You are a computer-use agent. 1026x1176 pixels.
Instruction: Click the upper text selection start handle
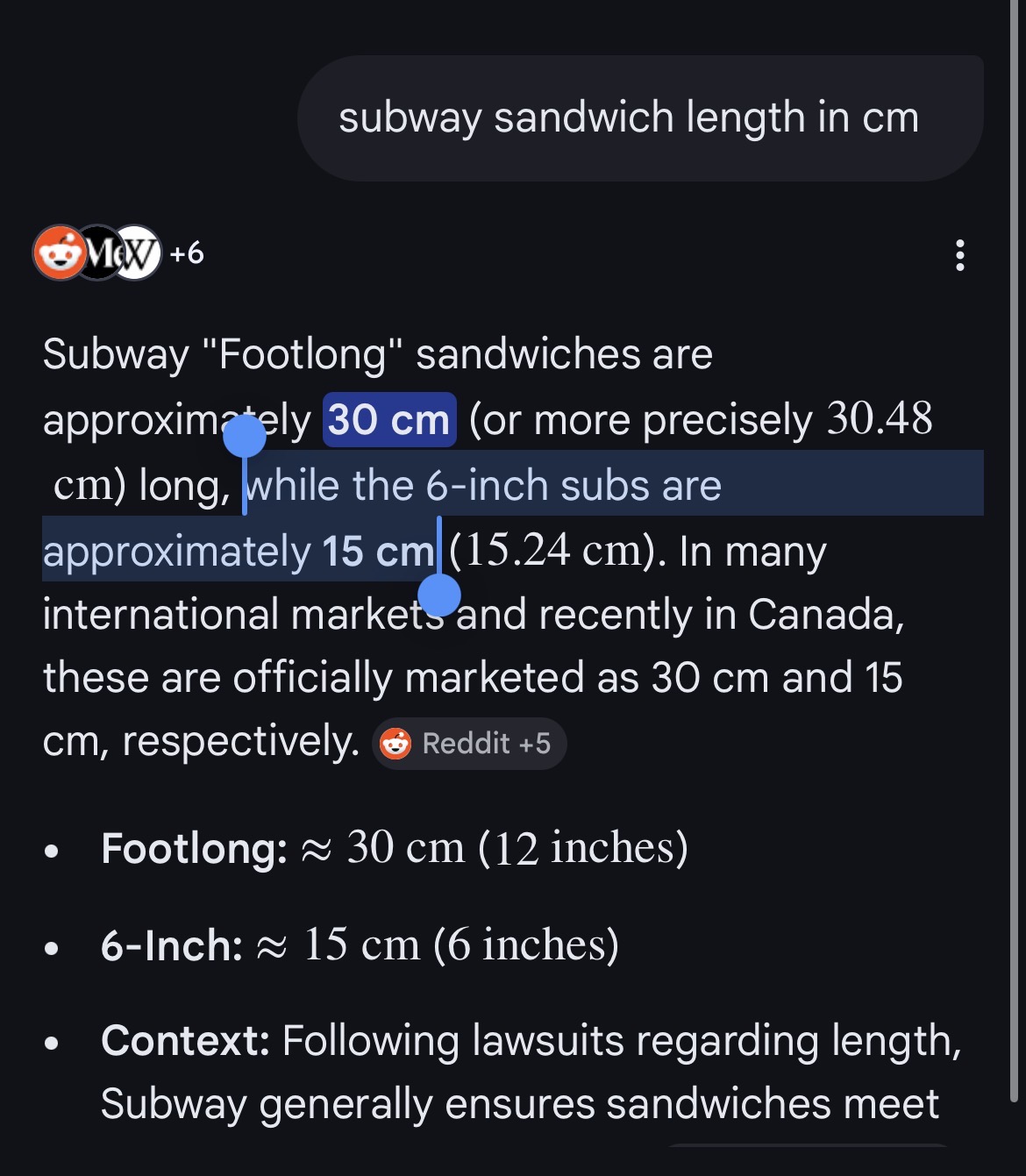point(245,436)
